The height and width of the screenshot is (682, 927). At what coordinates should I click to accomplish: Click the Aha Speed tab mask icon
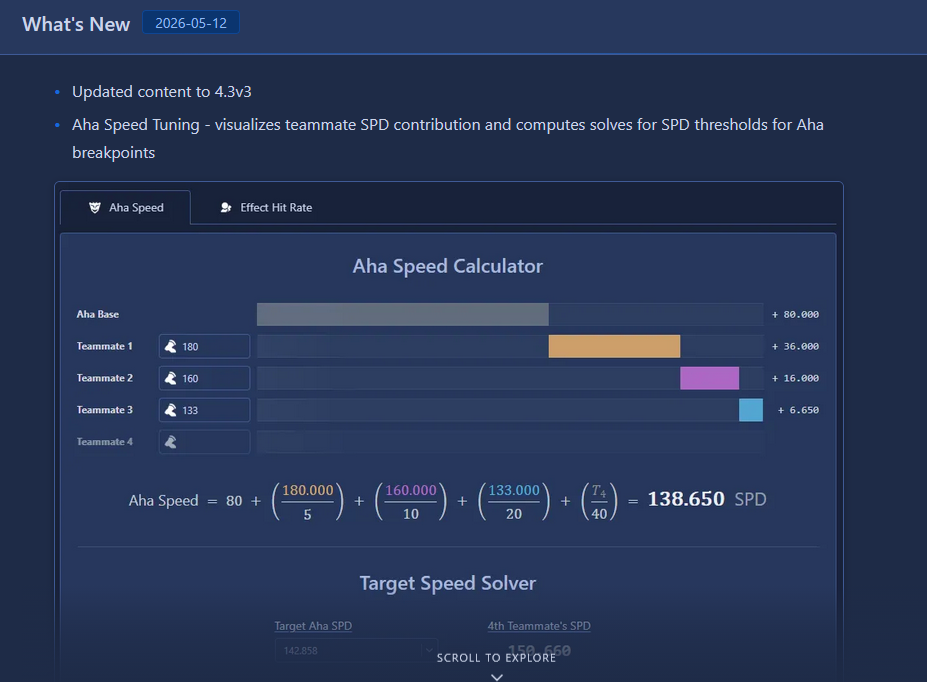coord(95,207)
